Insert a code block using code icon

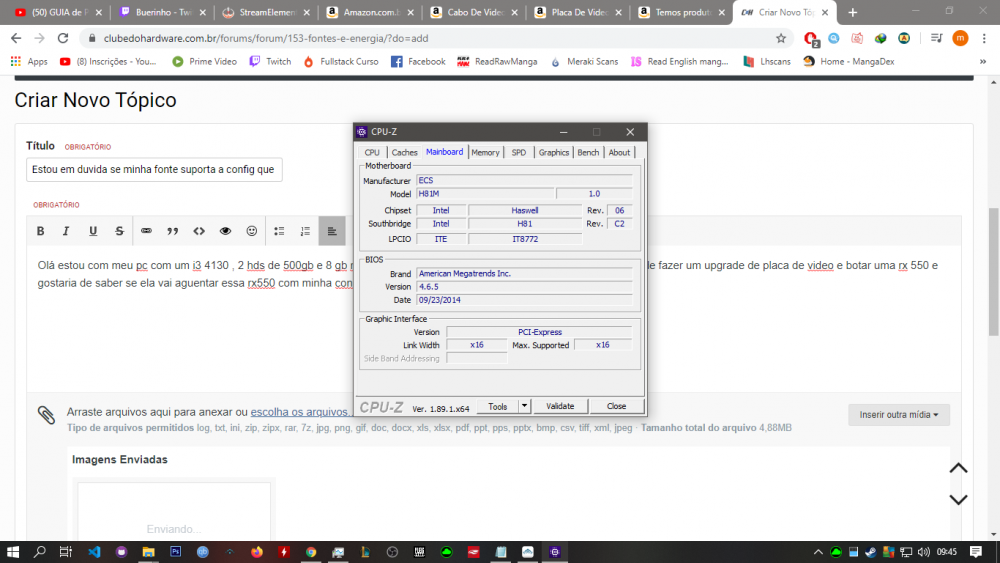coord(199,231)
